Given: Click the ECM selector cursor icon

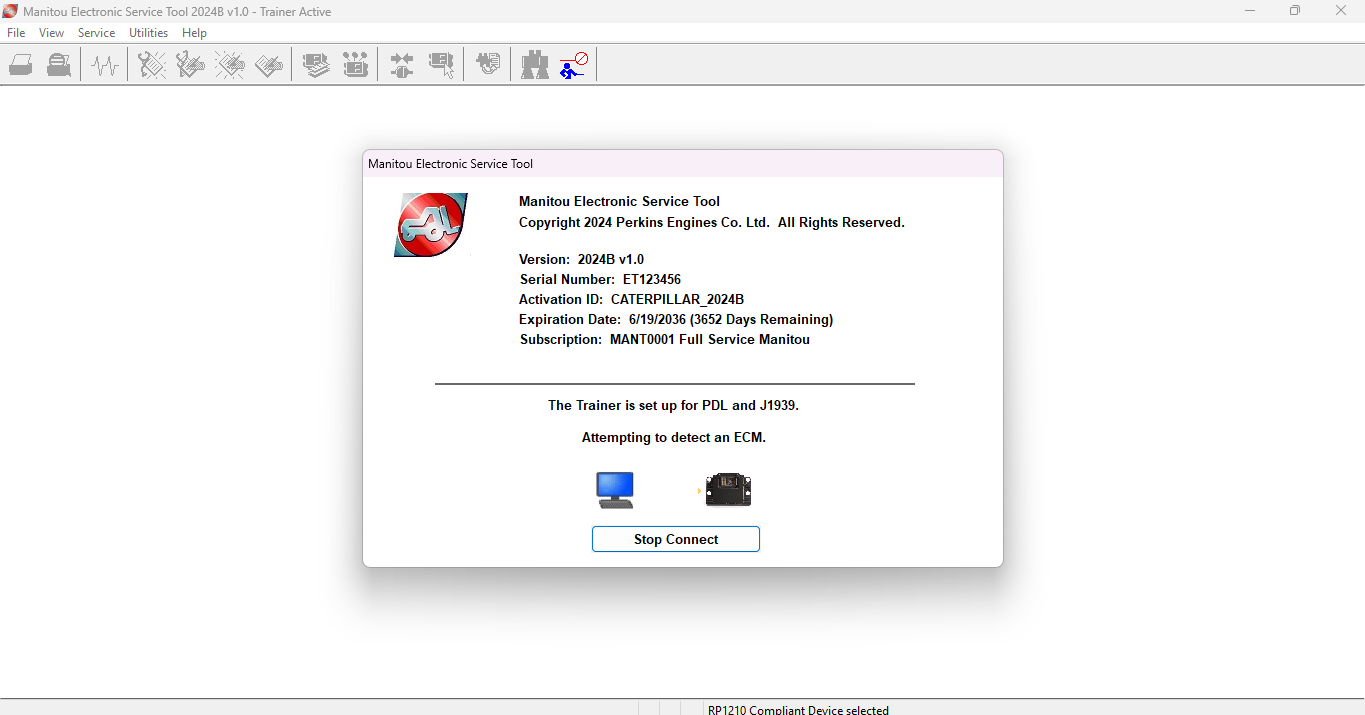Looking at the screenshot, I should 441,66.
